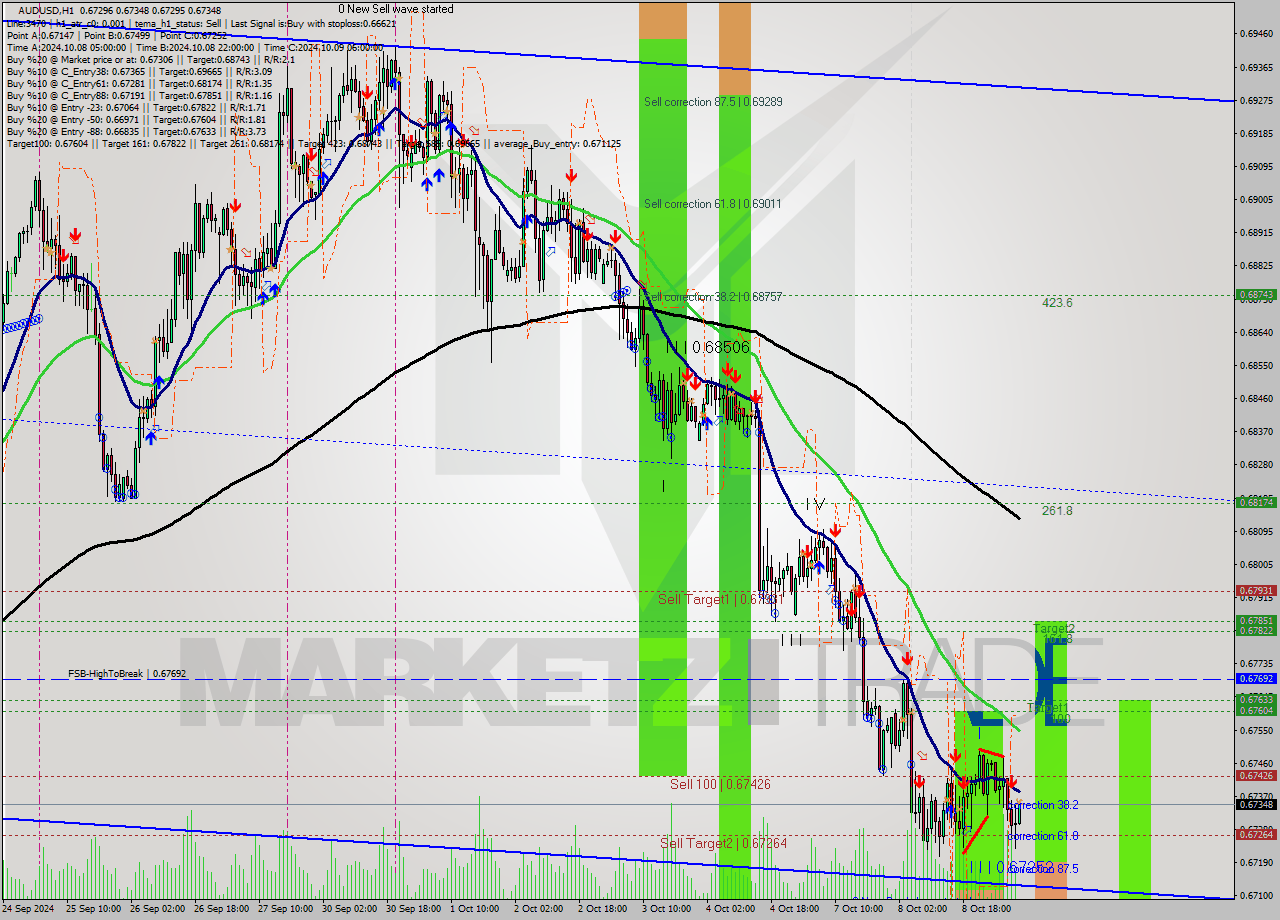Click the blue 0.67692 price tag on axis
The width and height of the screenshot is (1280, 920).
1257,678
